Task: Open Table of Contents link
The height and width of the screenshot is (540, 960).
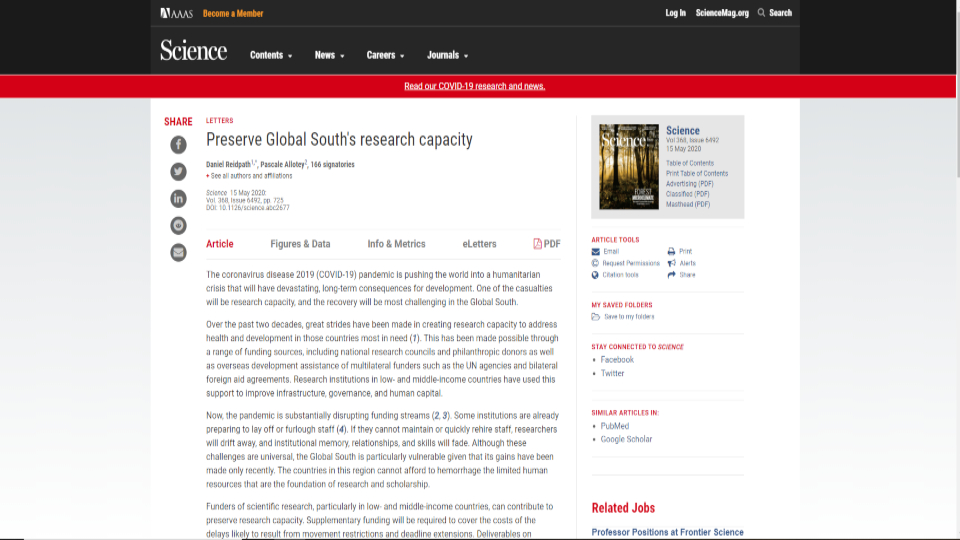Action: [x=690, y=163]
